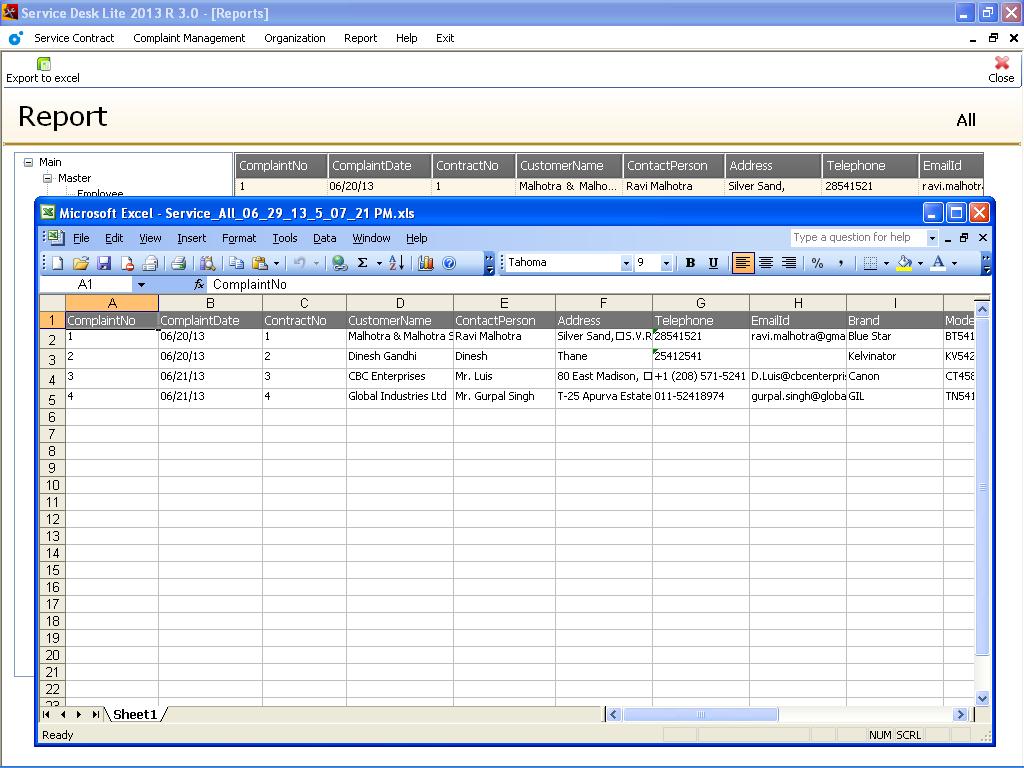The image size is (1024, 768).
Task: Toggle Bold formatting in Excel
Action: pyautogui.click(x=690, y=263)
